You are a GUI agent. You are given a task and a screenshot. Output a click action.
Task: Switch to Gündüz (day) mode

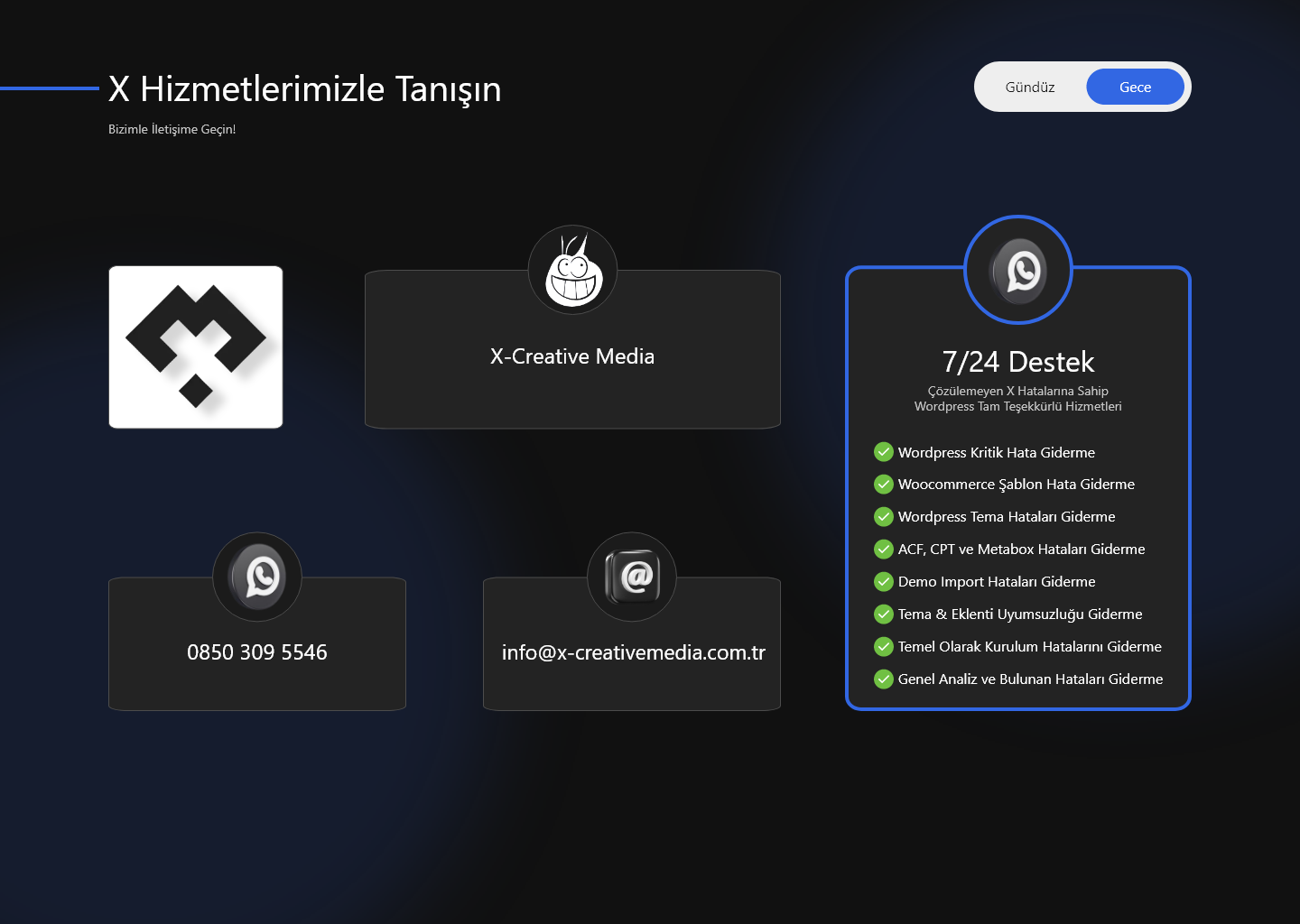coord(1030,87)
